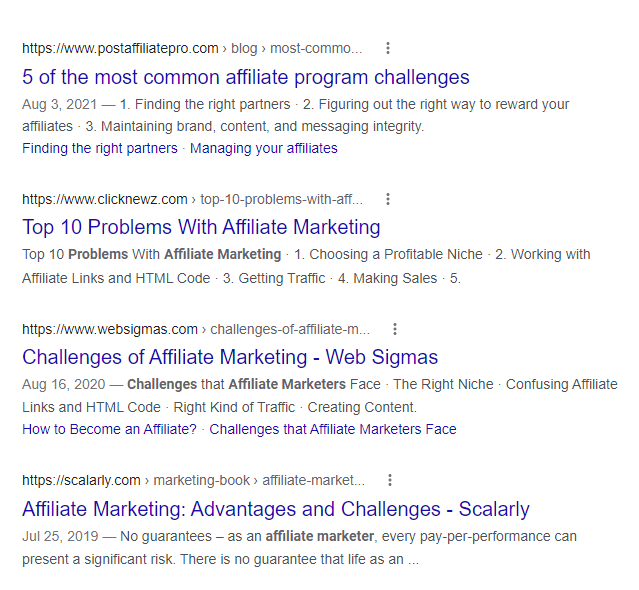Follow the 'Managing your affiliates' sitelink
The image size is (639, 590).
tap(264, 148)
